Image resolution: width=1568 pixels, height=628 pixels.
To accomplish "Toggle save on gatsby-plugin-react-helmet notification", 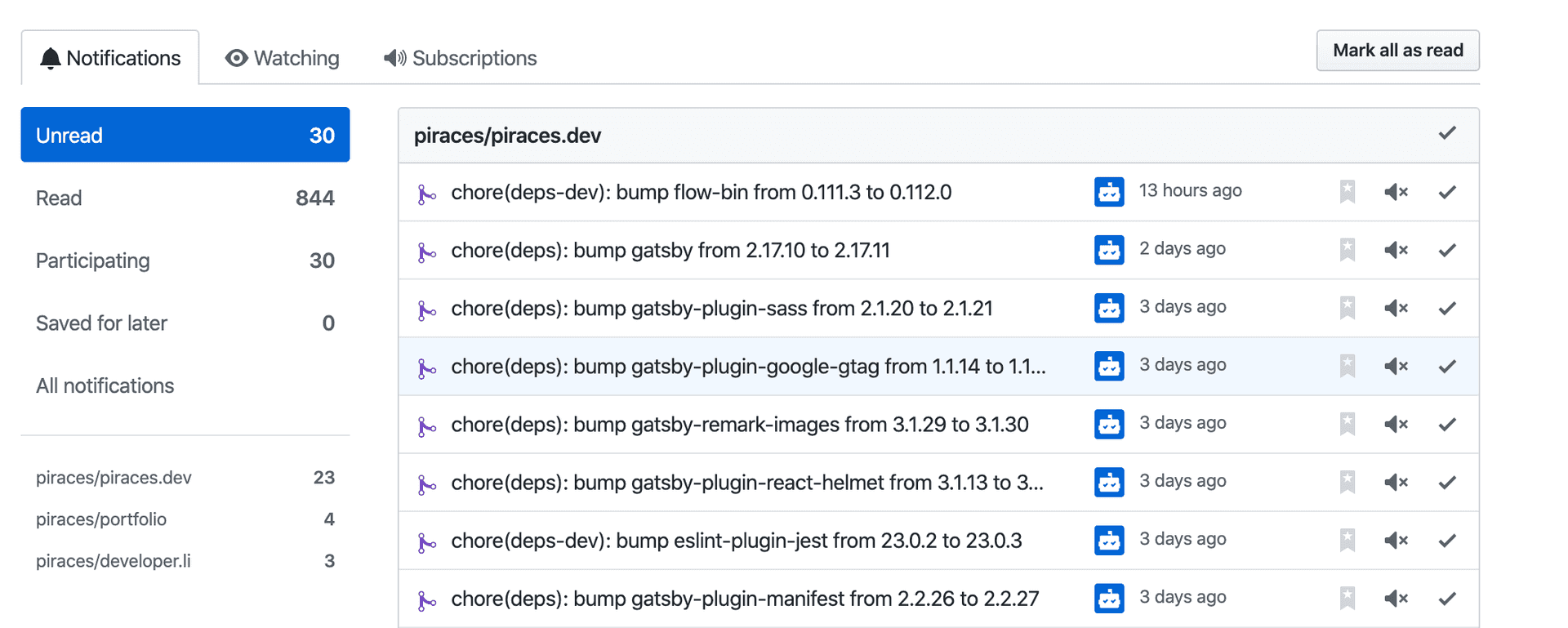I will click(1347, 482).
